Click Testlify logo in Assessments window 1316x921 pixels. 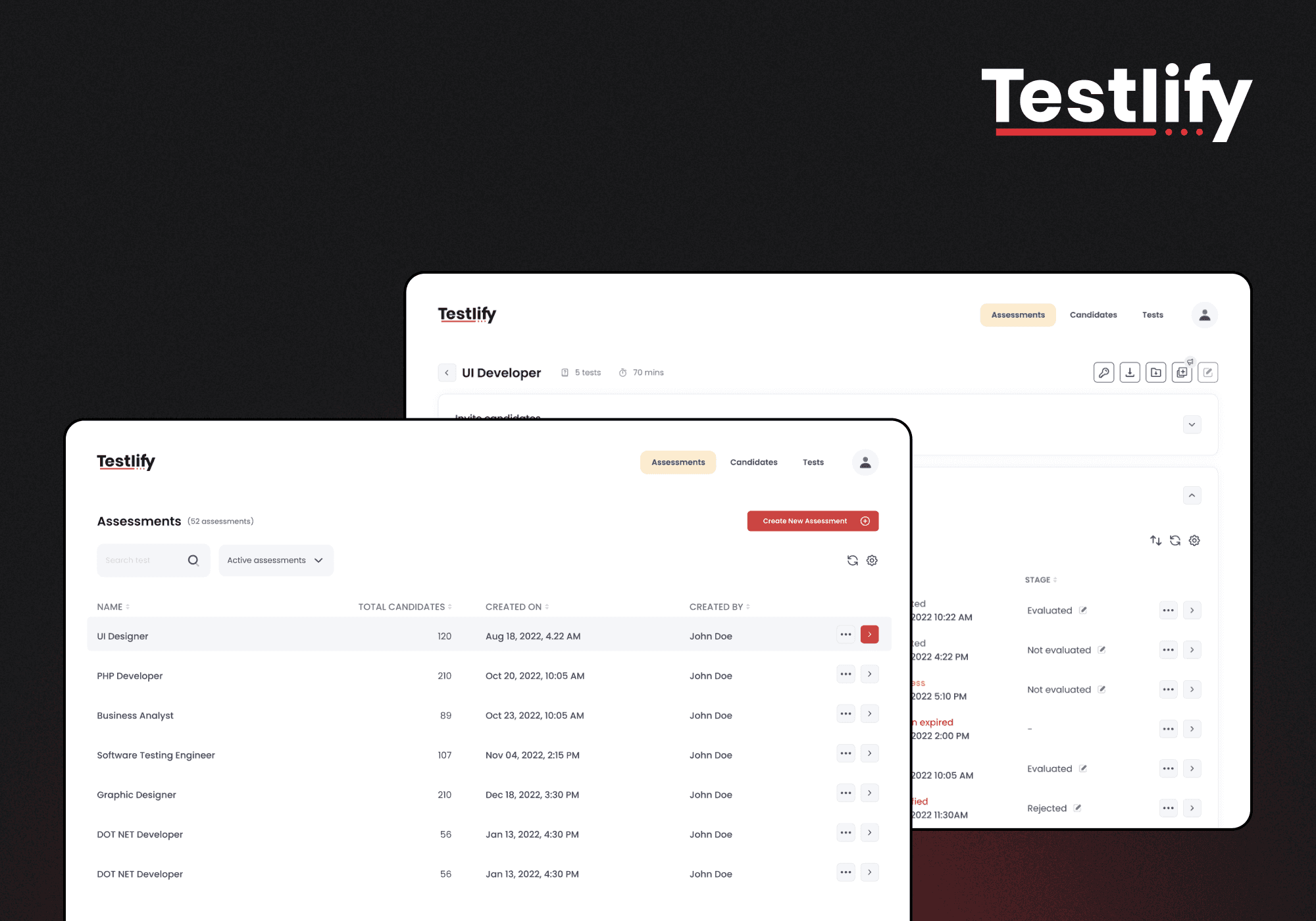[x=126, y=462]
